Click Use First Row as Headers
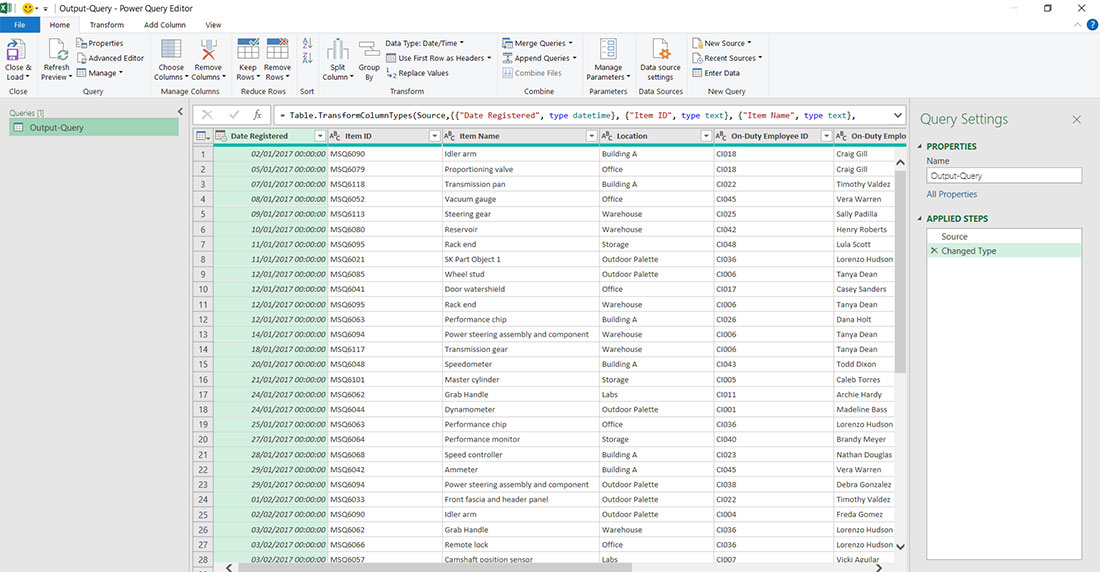This screenshot has width=1100, height=572. tap(439, 58)
